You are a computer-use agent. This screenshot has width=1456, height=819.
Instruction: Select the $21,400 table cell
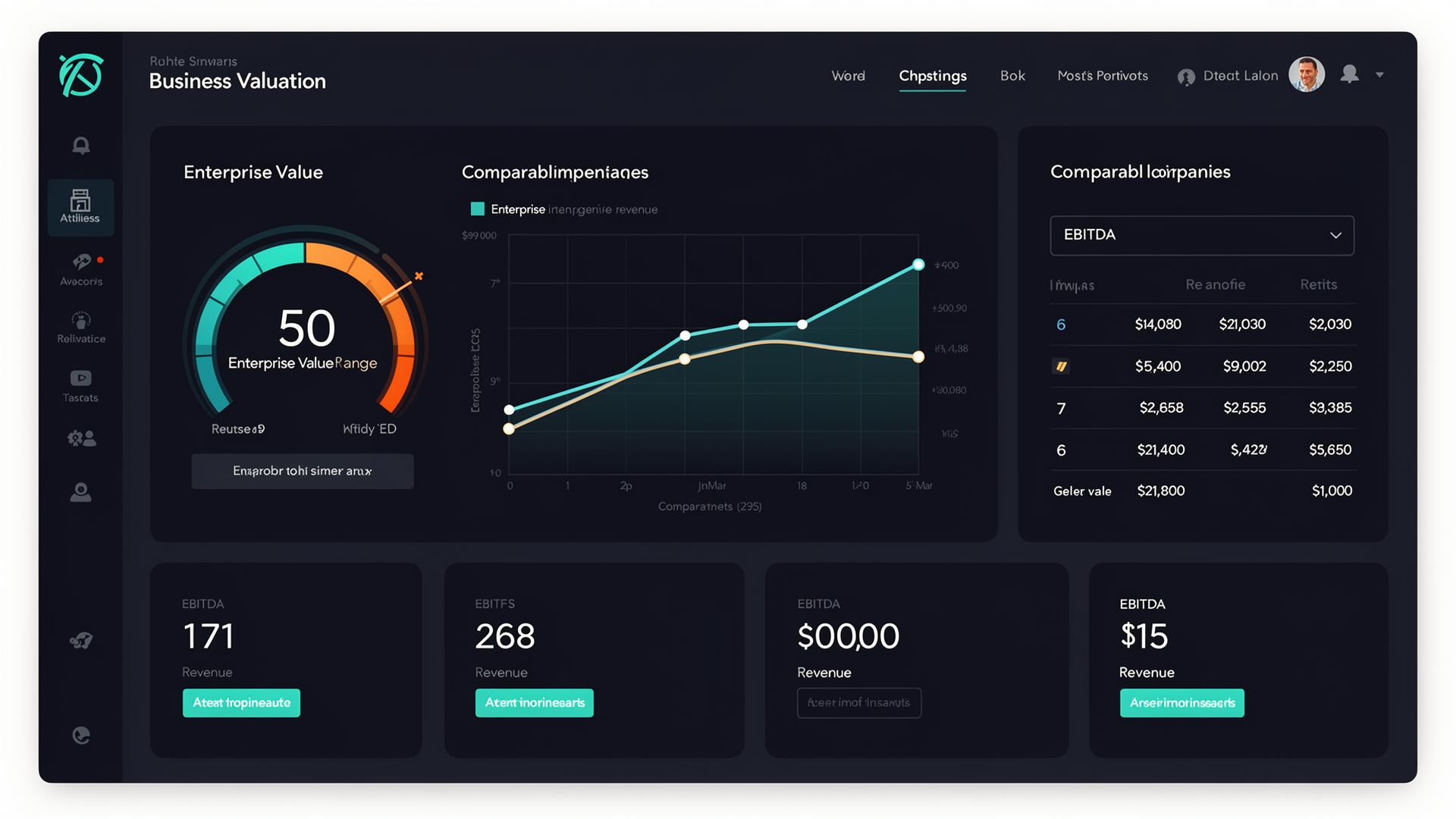[x=1161, y=450]
